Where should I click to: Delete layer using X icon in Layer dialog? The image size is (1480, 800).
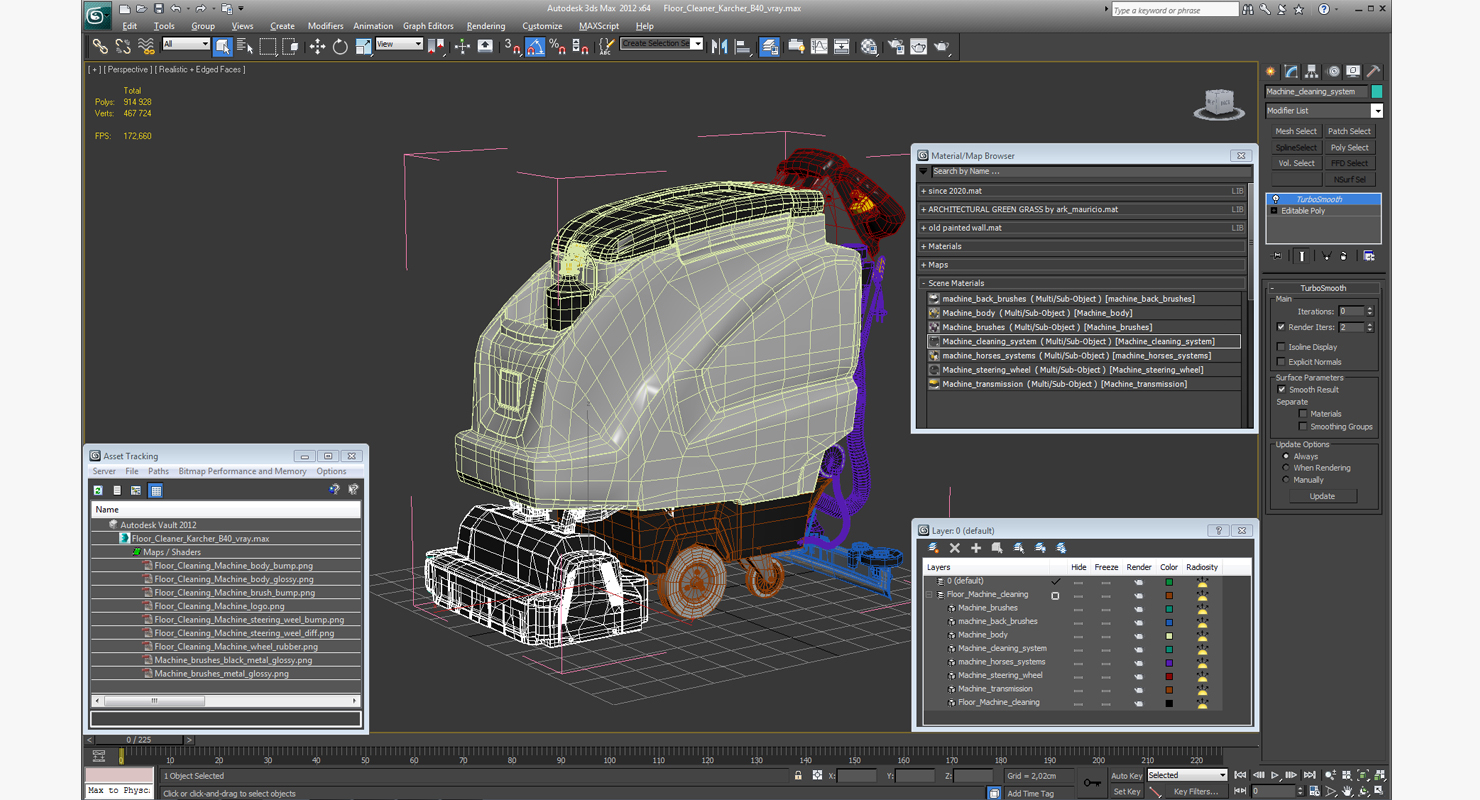click(x=954, y=548)
